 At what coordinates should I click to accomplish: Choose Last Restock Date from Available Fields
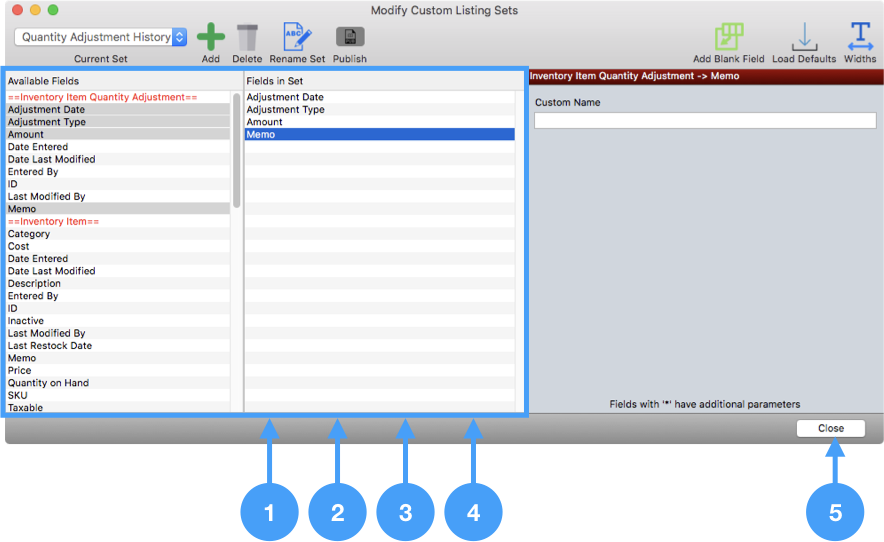50,346
